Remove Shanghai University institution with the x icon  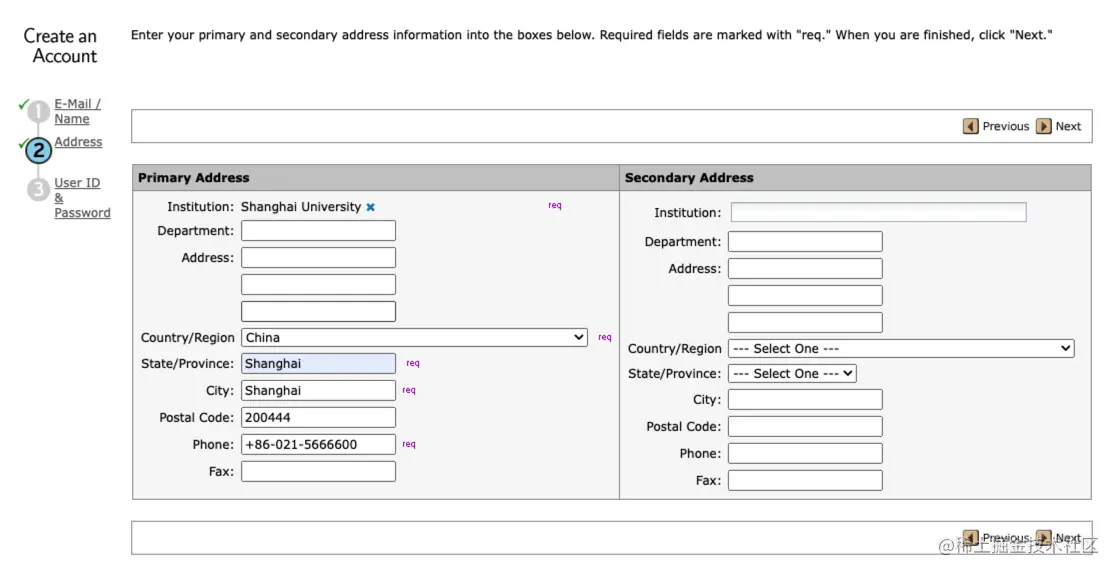[370, 207]
